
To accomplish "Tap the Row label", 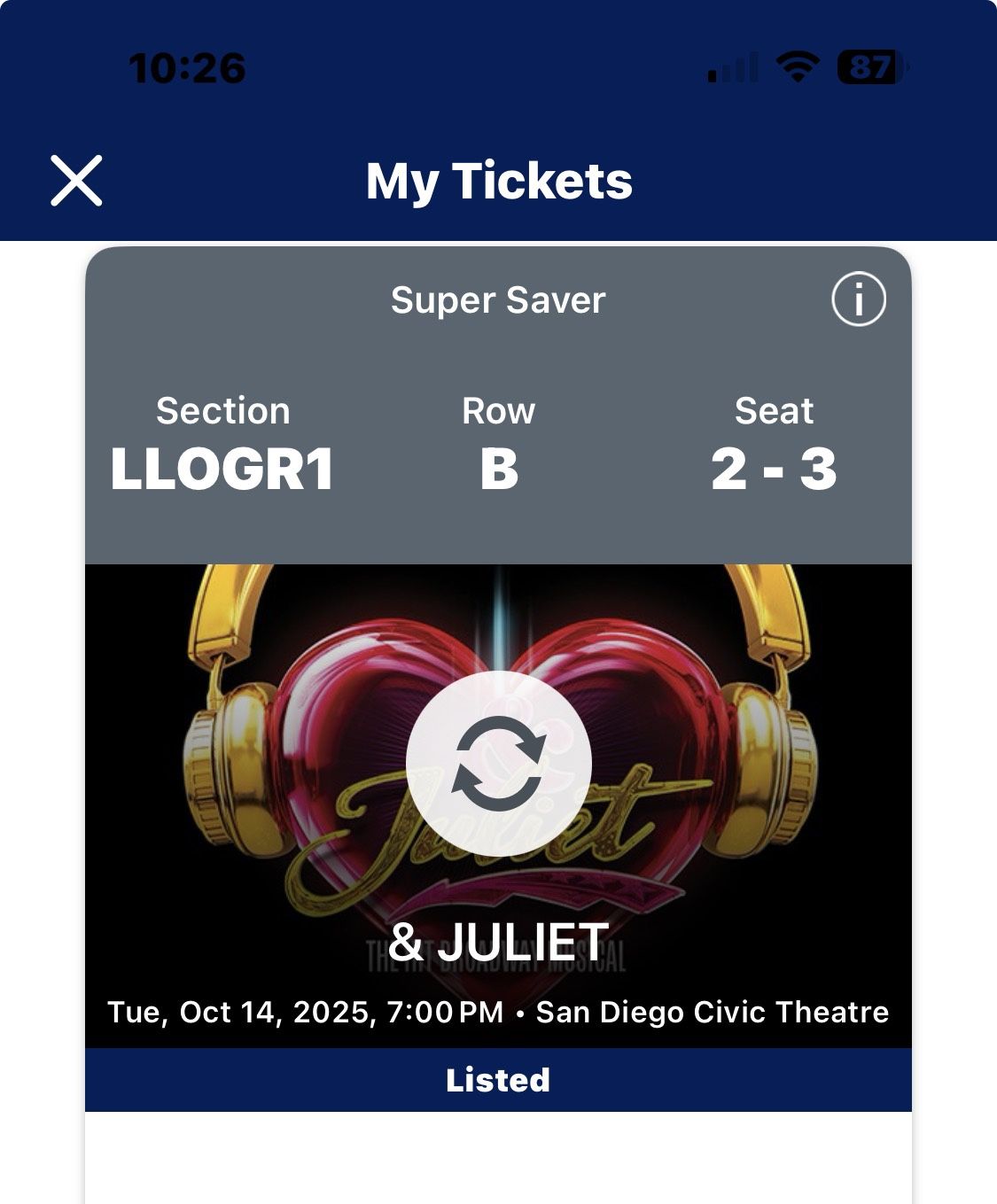I will point(498,411).
